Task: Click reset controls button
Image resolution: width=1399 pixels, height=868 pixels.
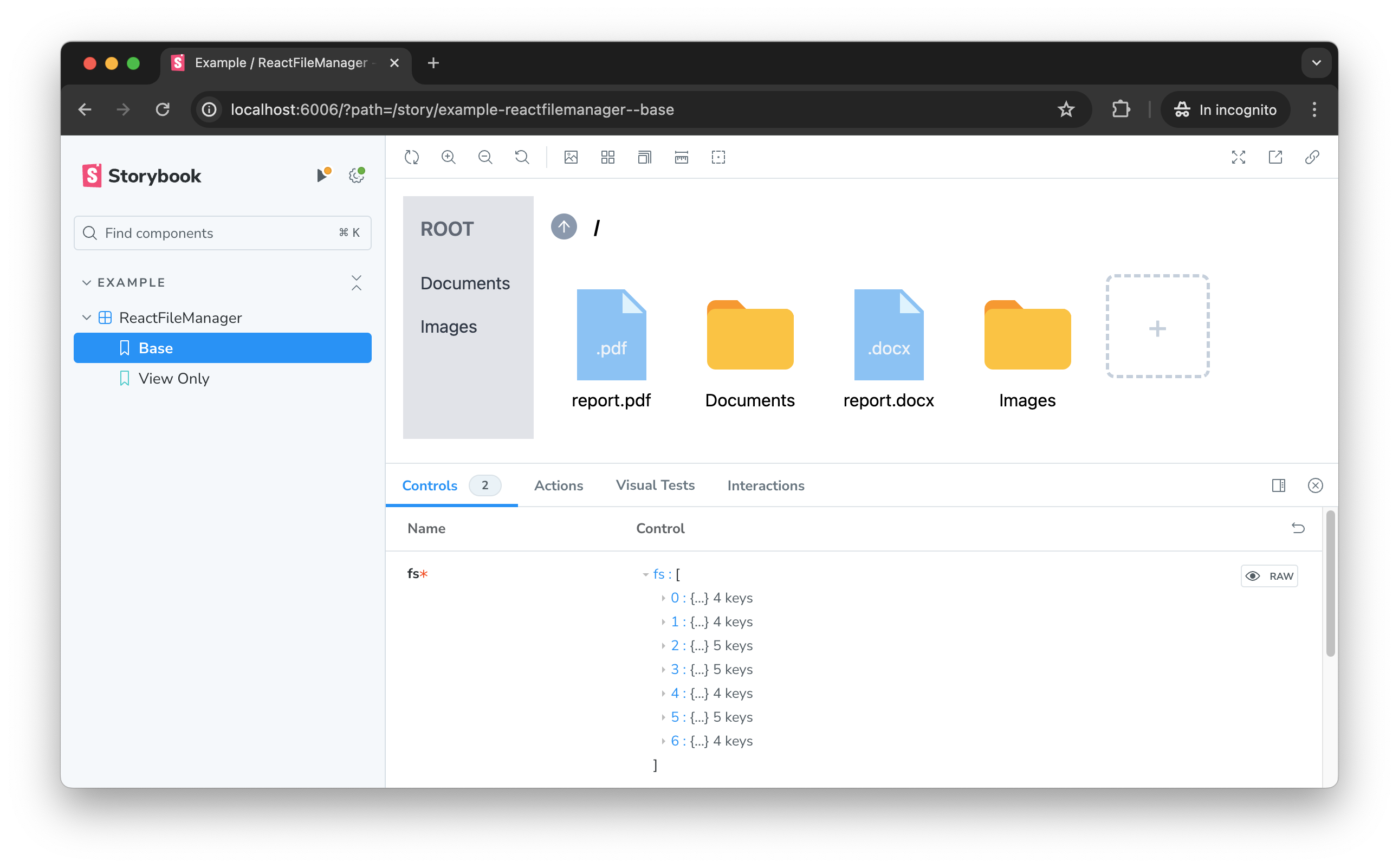Action: (x=1298, y=528)
